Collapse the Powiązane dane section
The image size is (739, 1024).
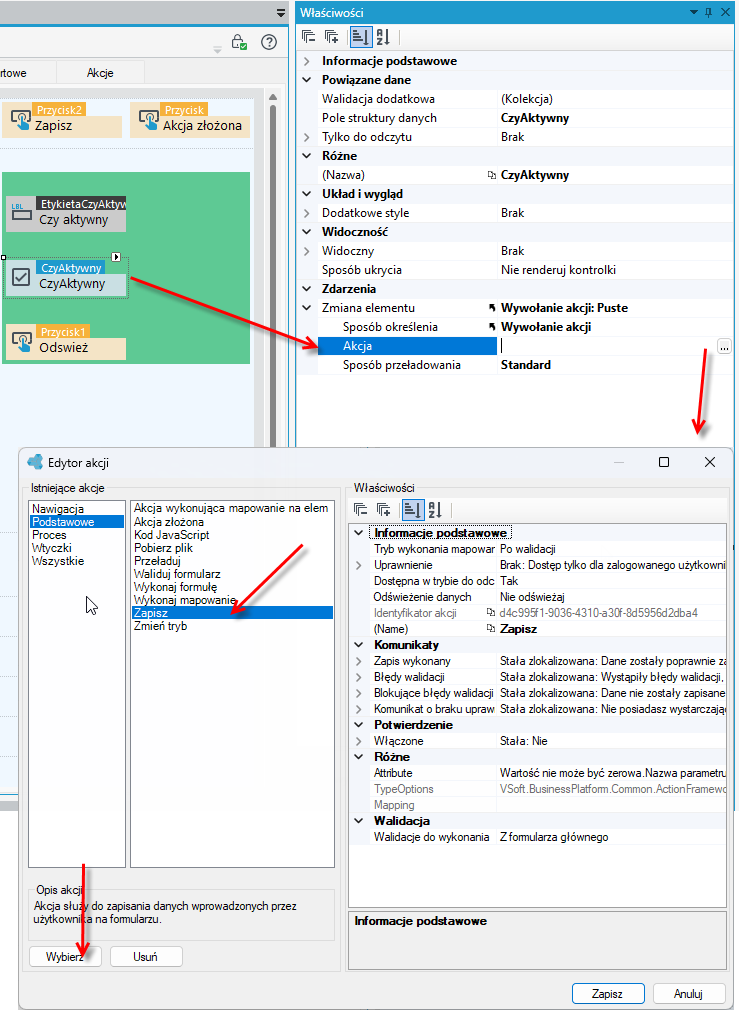307,80
